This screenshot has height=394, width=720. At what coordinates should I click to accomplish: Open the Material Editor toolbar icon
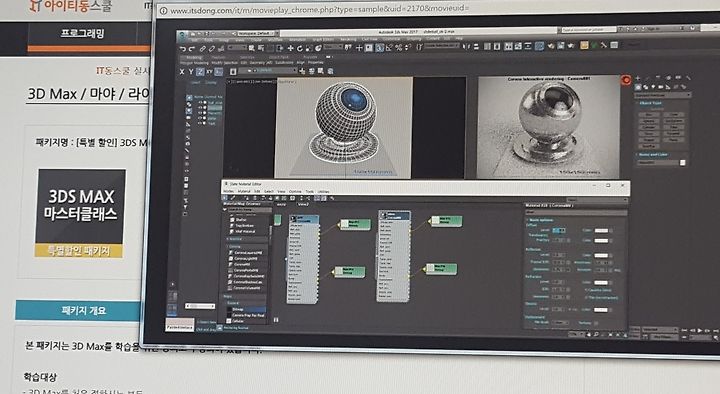click(540, 46)
